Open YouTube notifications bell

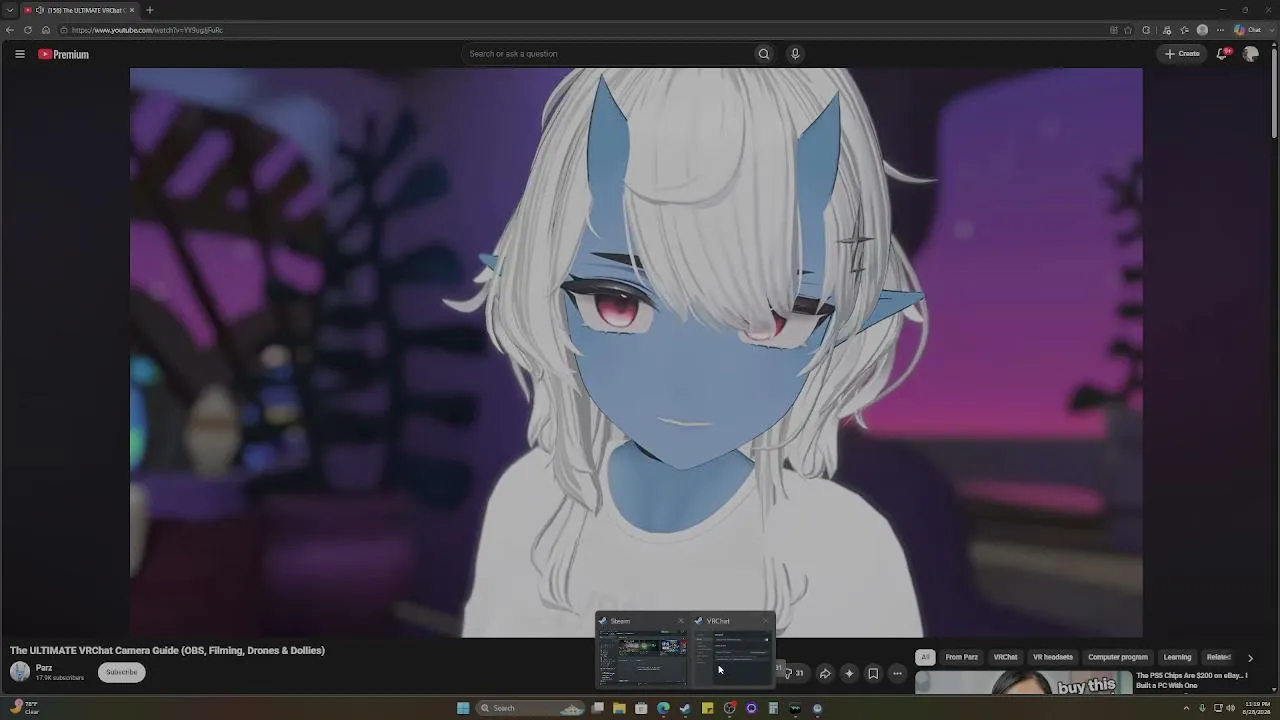pos(1222,54)
